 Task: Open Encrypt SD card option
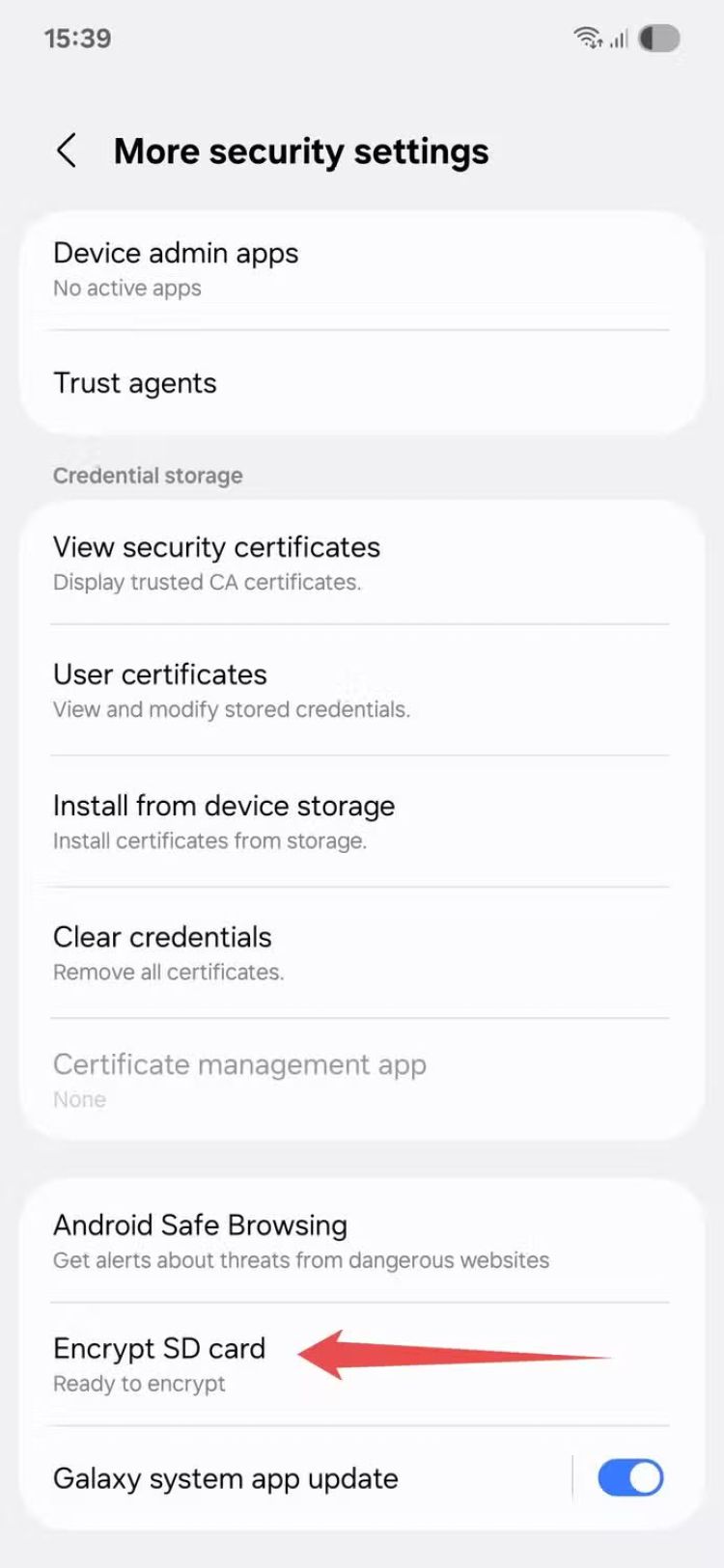click(159, 1349)
